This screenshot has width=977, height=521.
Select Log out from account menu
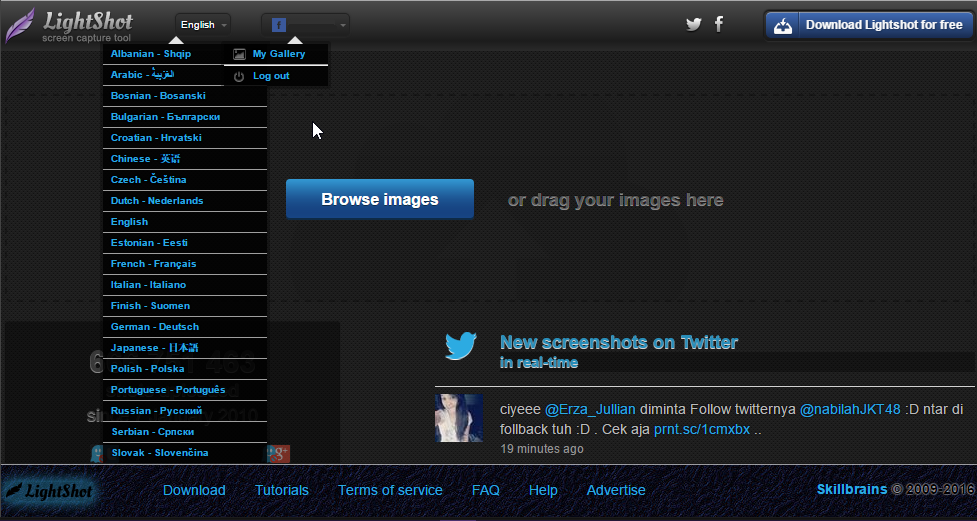pyautogui.click(x=276, y=76)
